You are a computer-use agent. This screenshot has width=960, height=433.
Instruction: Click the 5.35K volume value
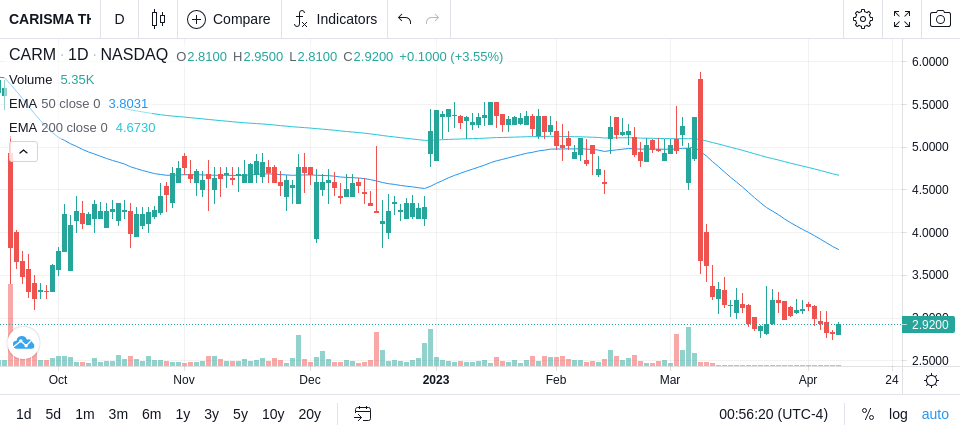[x=77, y=80]
